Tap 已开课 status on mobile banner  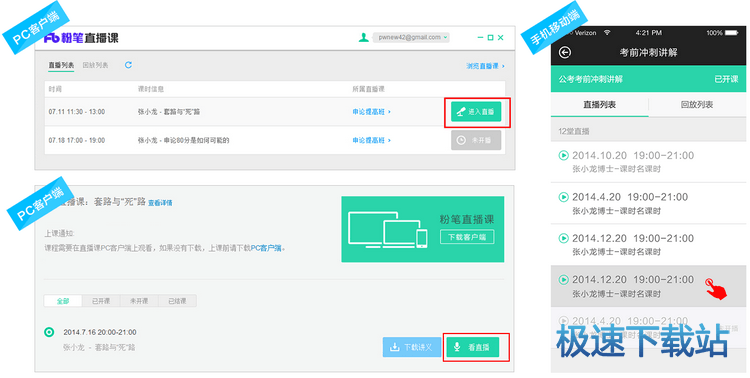[726, 79]
